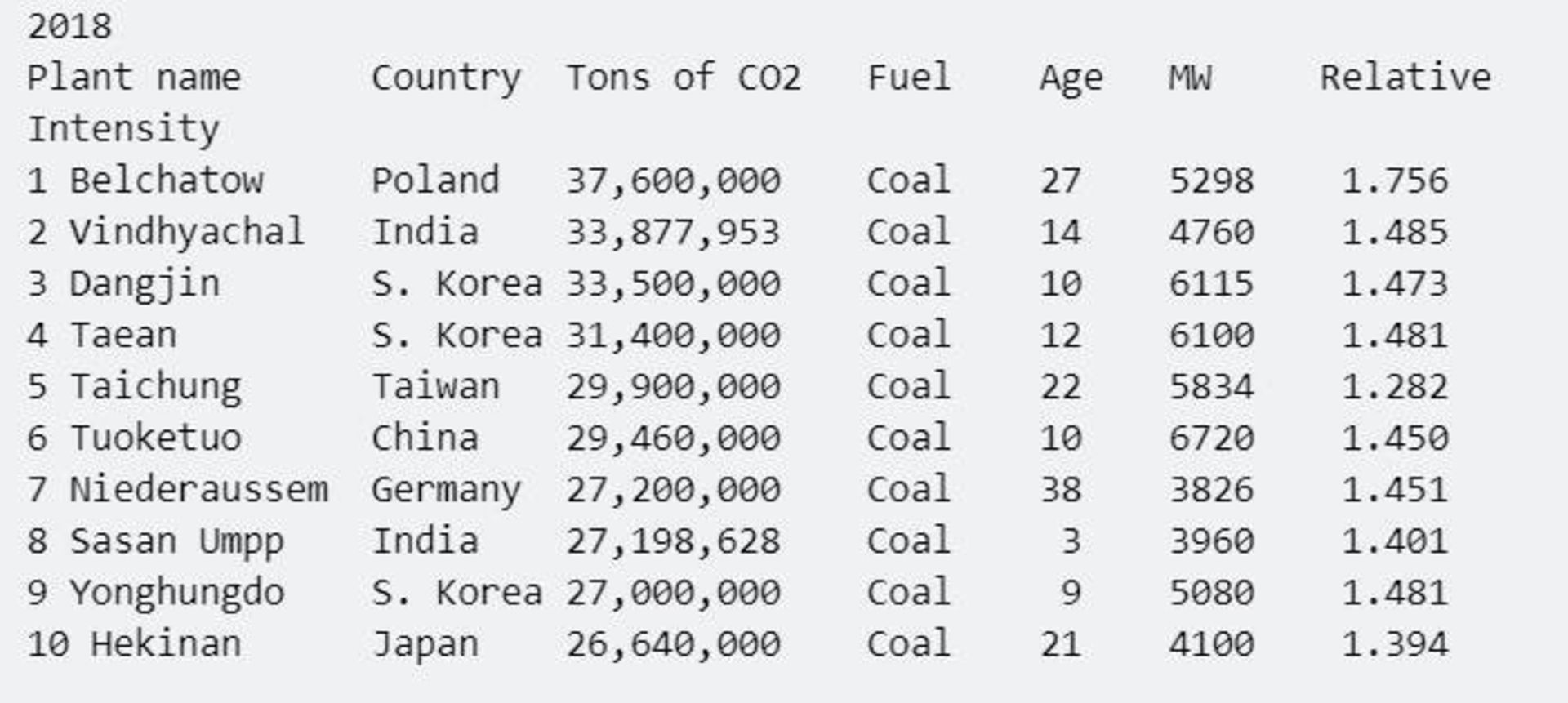Click the Vindhyachal plant name
This screenshot has width=1568, height=703.
click(x=187, y=233)
